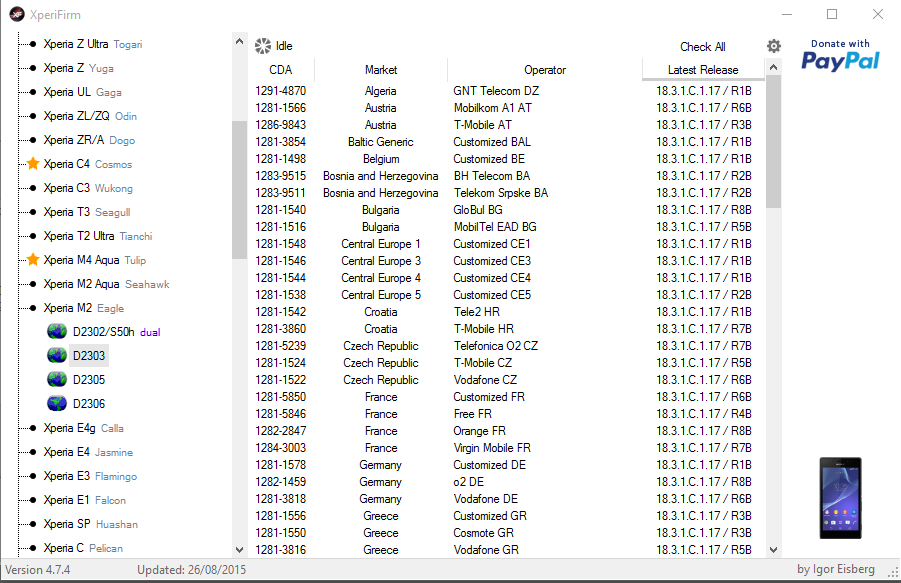The width and height of the screenshot is (901, 583).
Task: Expand the Xperia T2 Ultra Tianchi node
Action: click(x=33, y=236)
